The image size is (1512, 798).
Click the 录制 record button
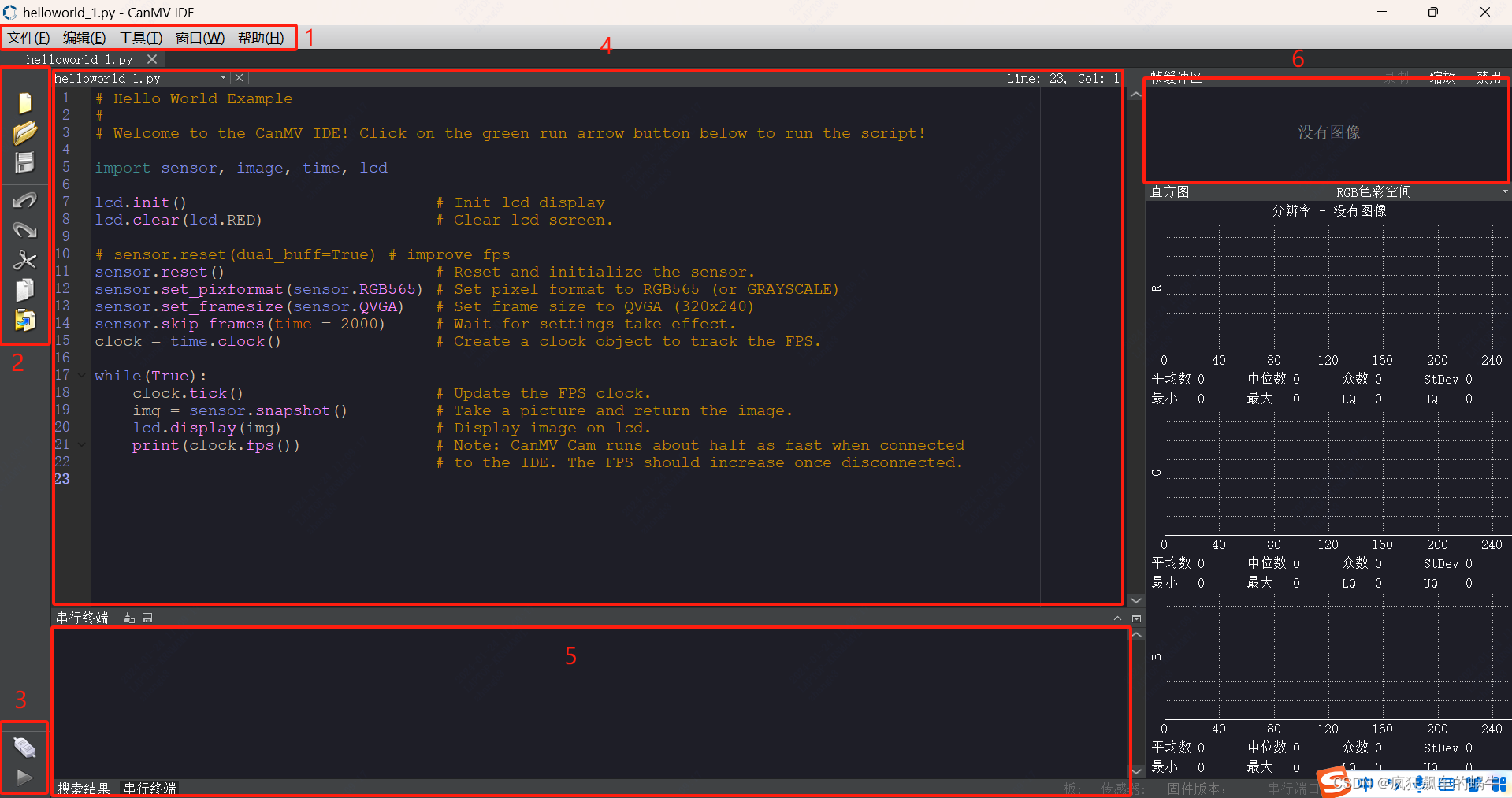(x=1396, y=76)
